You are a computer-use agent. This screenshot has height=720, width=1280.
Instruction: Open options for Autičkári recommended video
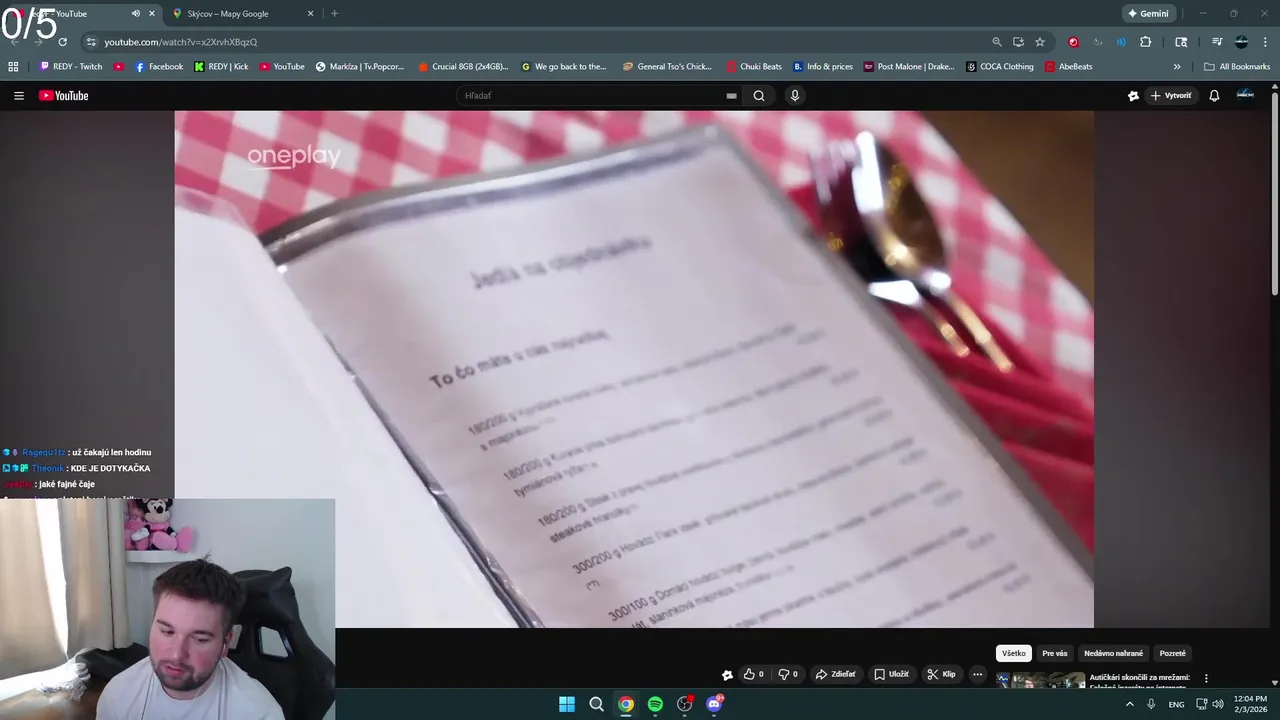click(1206, 678)
